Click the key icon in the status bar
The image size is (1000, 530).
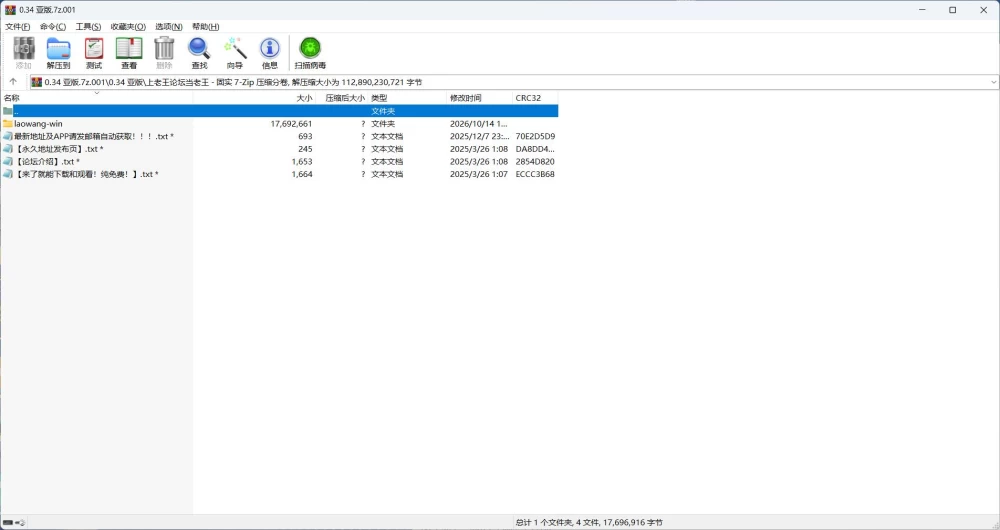(x=20, y=522)
